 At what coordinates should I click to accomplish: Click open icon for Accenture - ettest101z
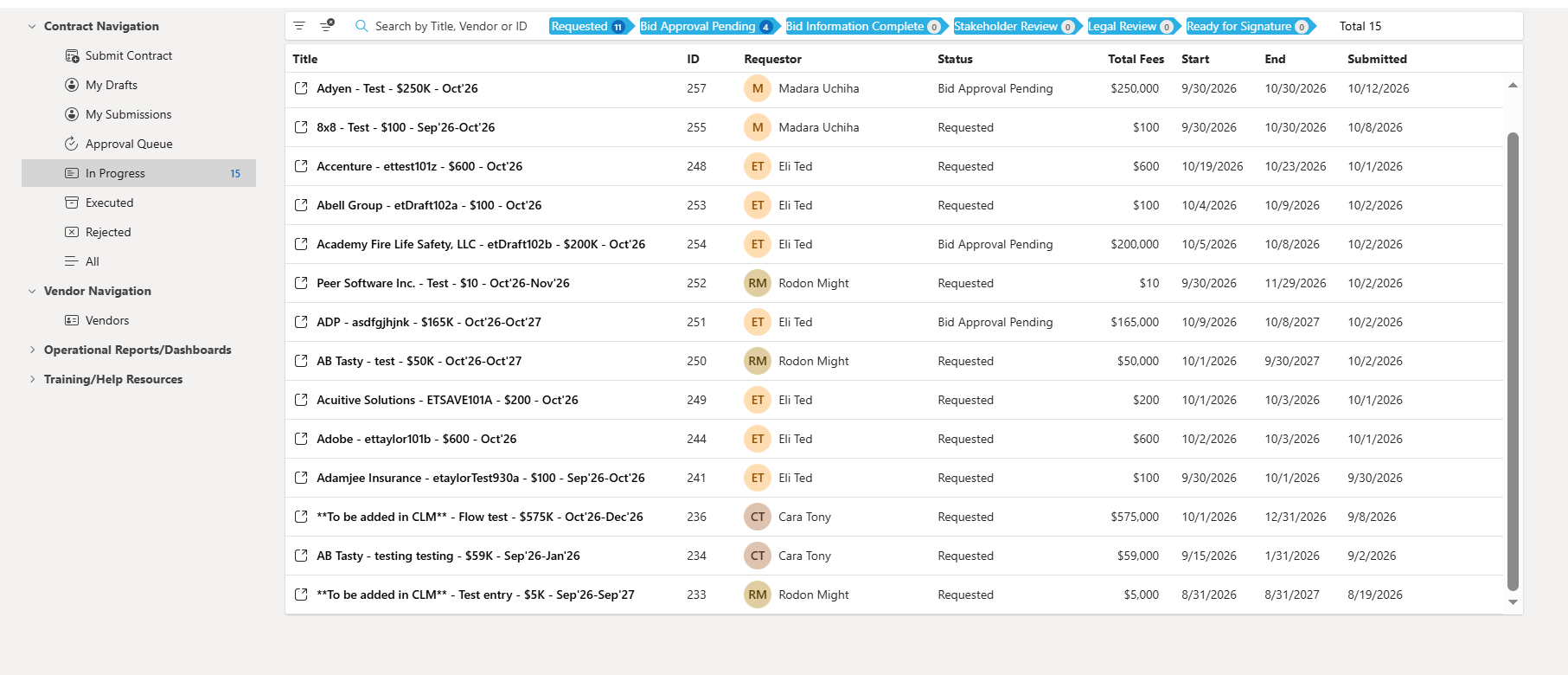[301, 166]
